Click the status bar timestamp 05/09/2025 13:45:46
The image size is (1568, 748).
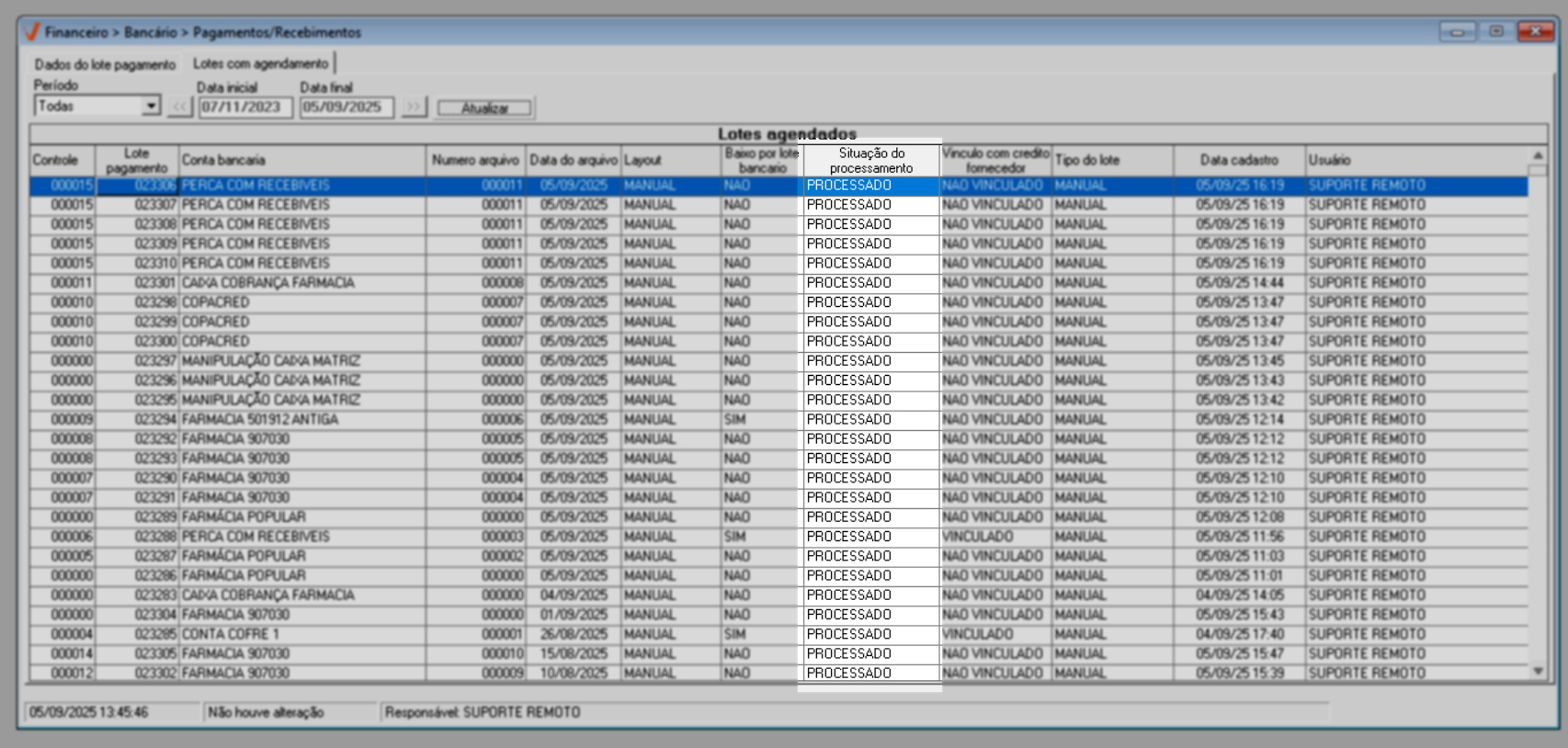(88, 712)
